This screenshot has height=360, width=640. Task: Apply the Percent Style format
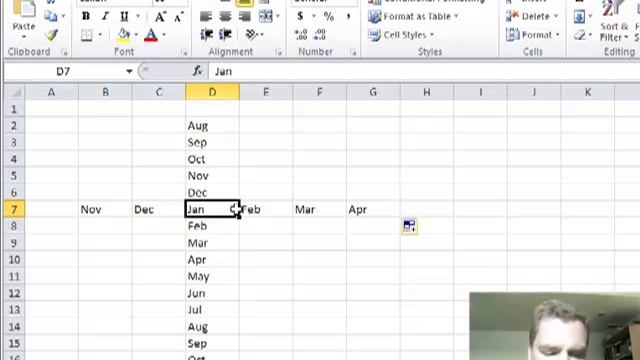(329, 16)
